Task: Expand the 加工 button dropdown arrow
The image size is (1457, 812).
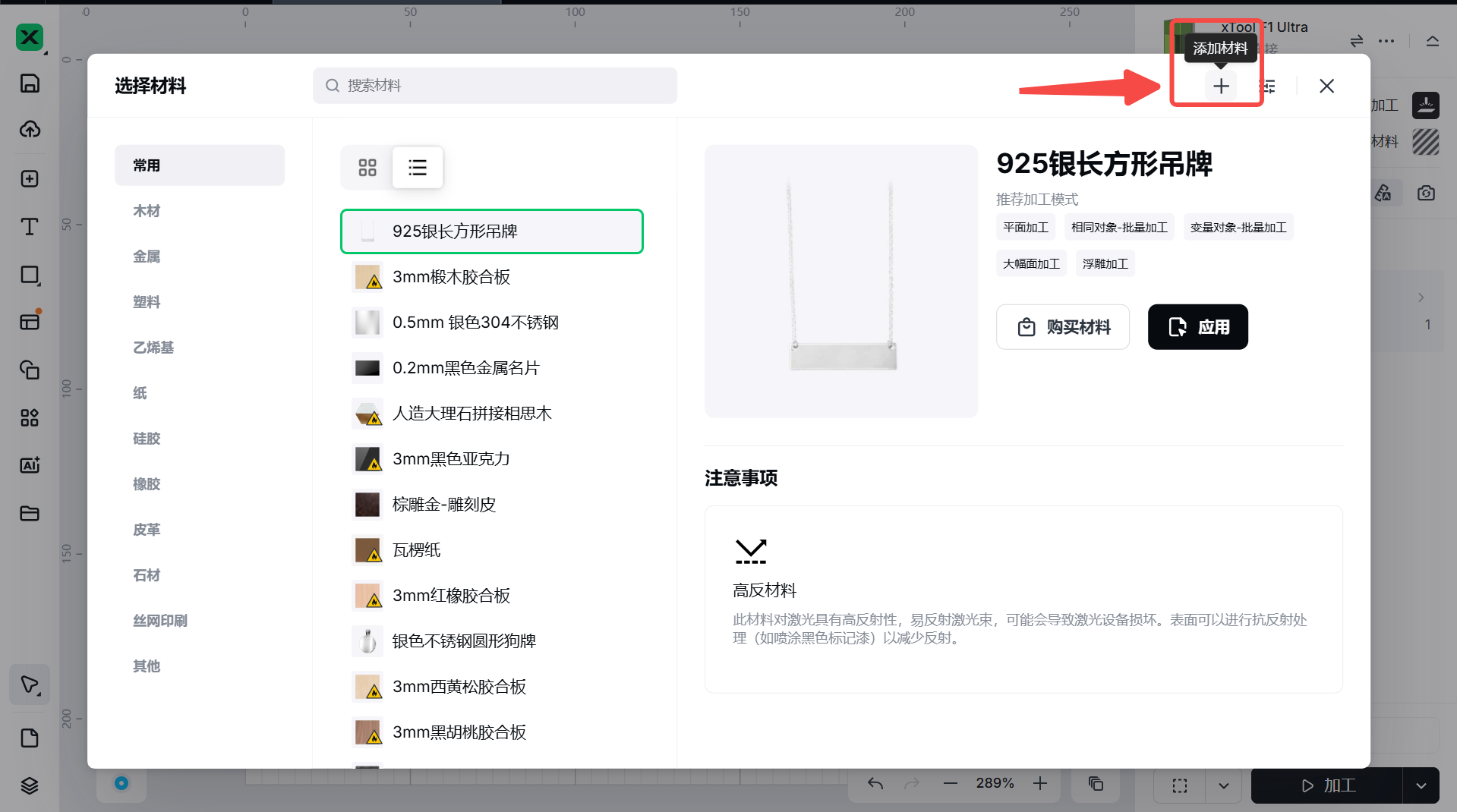Action: pos(1421,785)
